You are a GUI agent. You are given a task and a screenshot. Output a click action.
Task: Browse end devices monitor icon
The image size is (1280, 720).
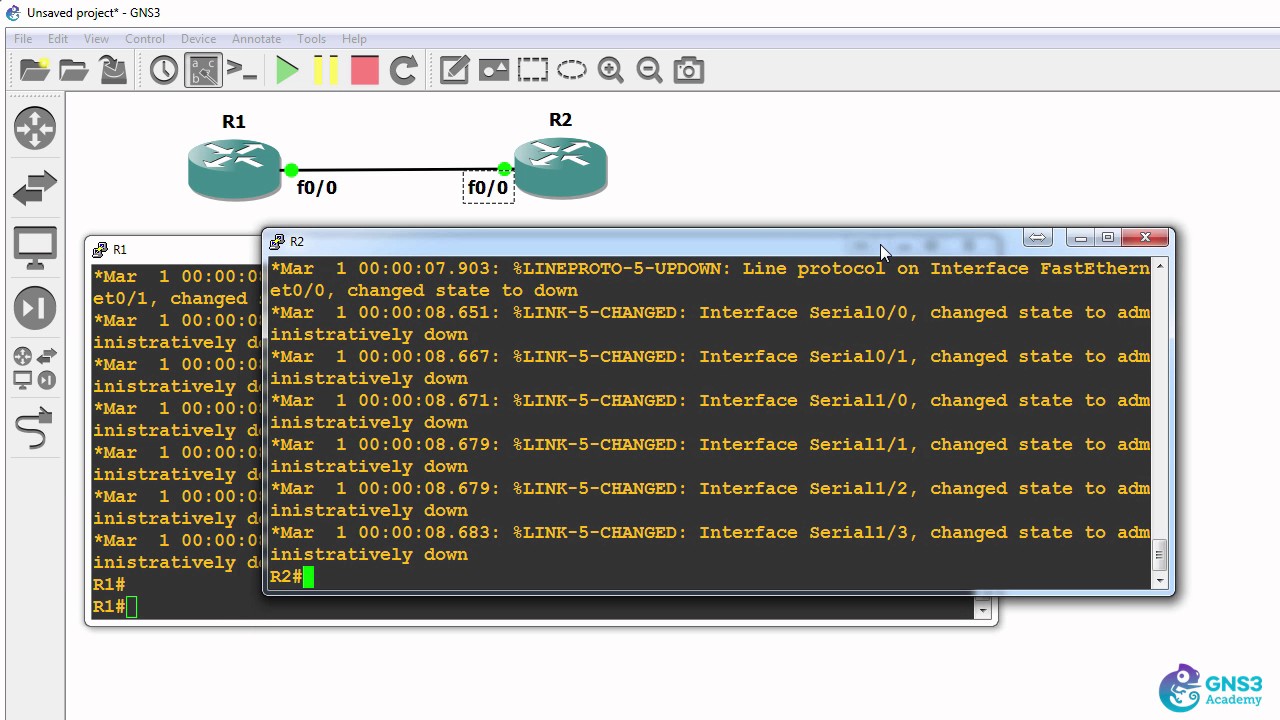pos(35,248)
